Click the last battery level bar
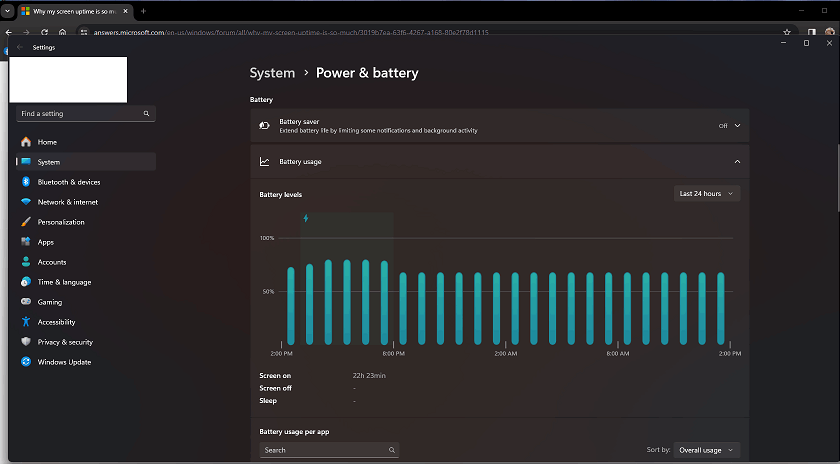Image resolution: width=840 pixels, height=464 pixels. coord(721,309)
